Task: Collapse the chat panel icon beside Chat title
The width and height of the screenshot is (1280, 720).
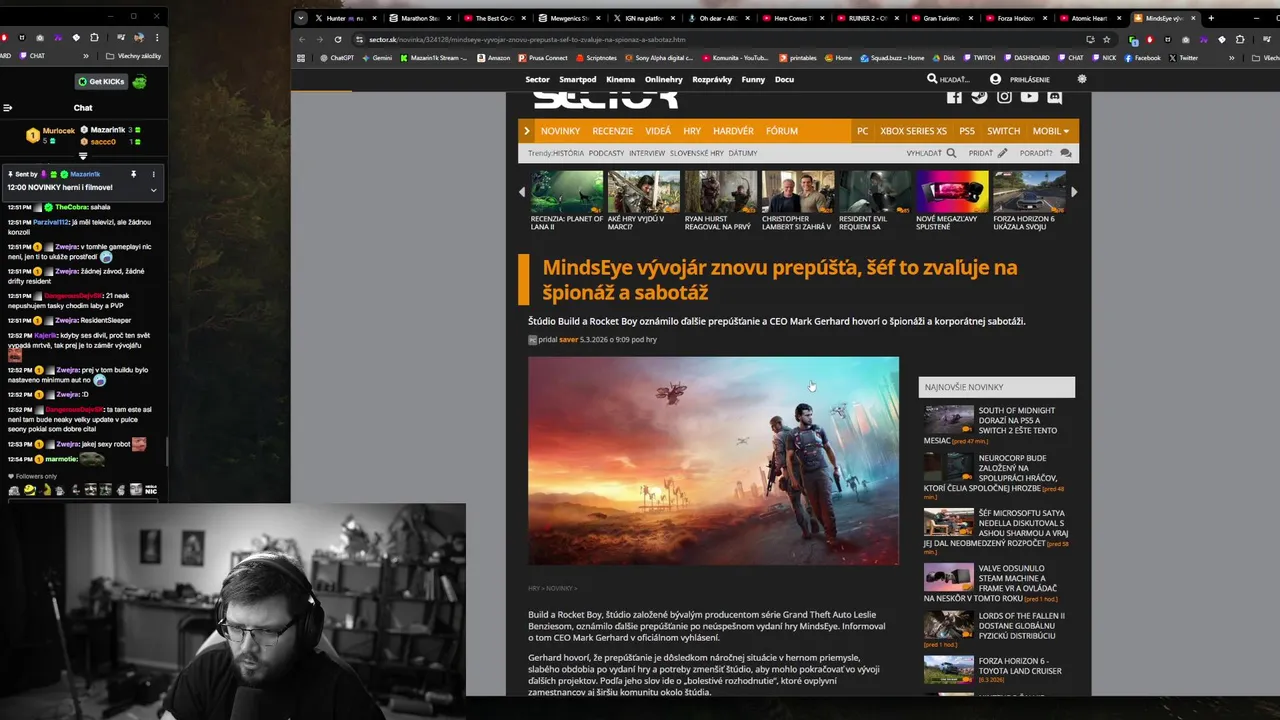Action: 7,108
